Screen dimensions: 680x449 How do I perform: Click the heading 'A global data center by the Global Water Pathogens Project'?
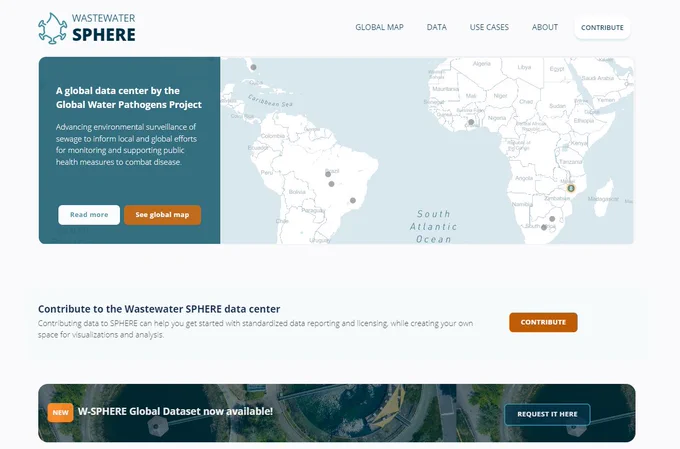click(129, 98)
